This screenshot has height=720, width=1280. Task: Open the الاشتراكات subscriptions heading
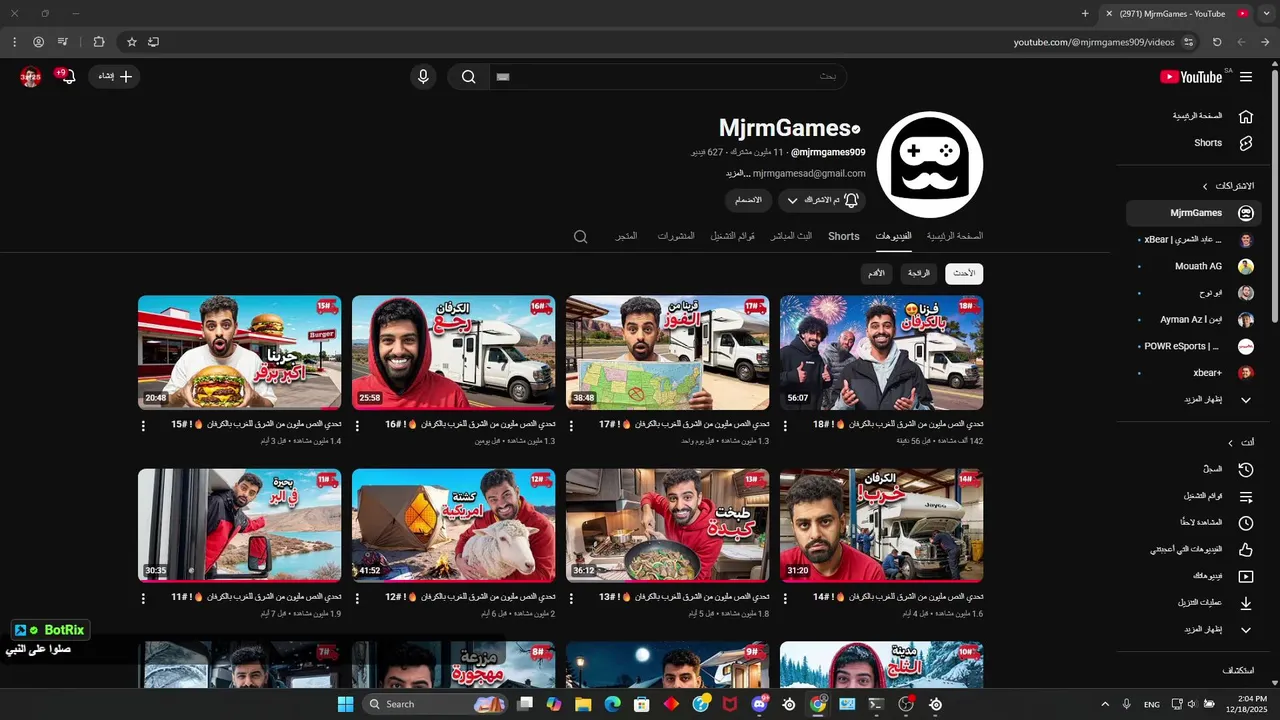click(x=1227, y=186)
